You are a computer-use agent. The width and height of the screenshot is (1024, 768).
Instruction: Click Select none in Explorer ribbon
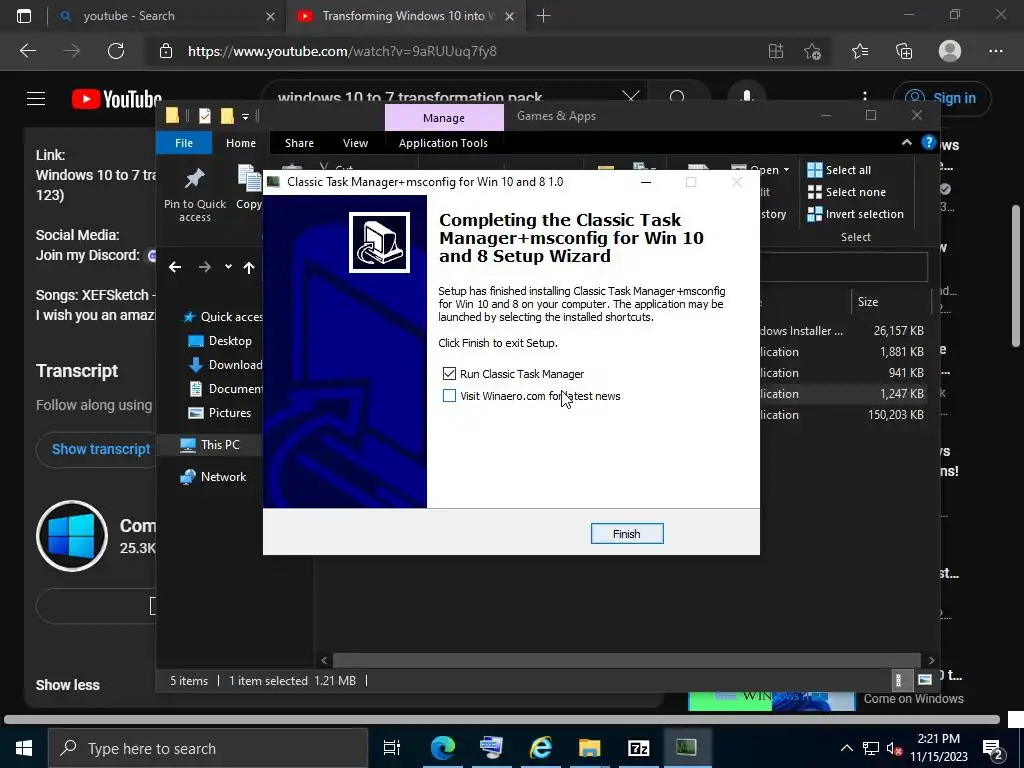847,192
